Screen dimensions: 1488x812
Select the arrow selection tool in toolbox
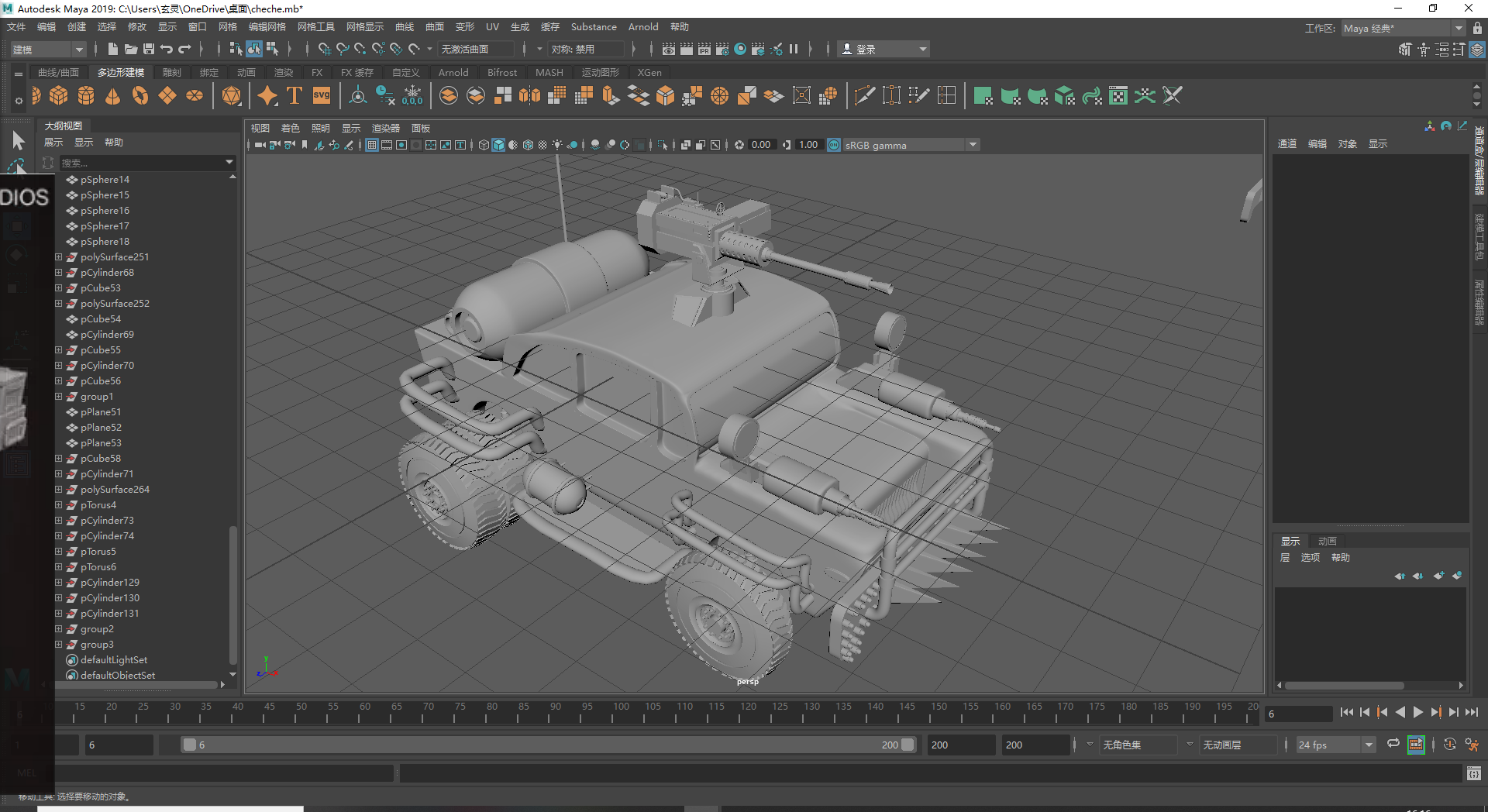[x=18, y=140]
